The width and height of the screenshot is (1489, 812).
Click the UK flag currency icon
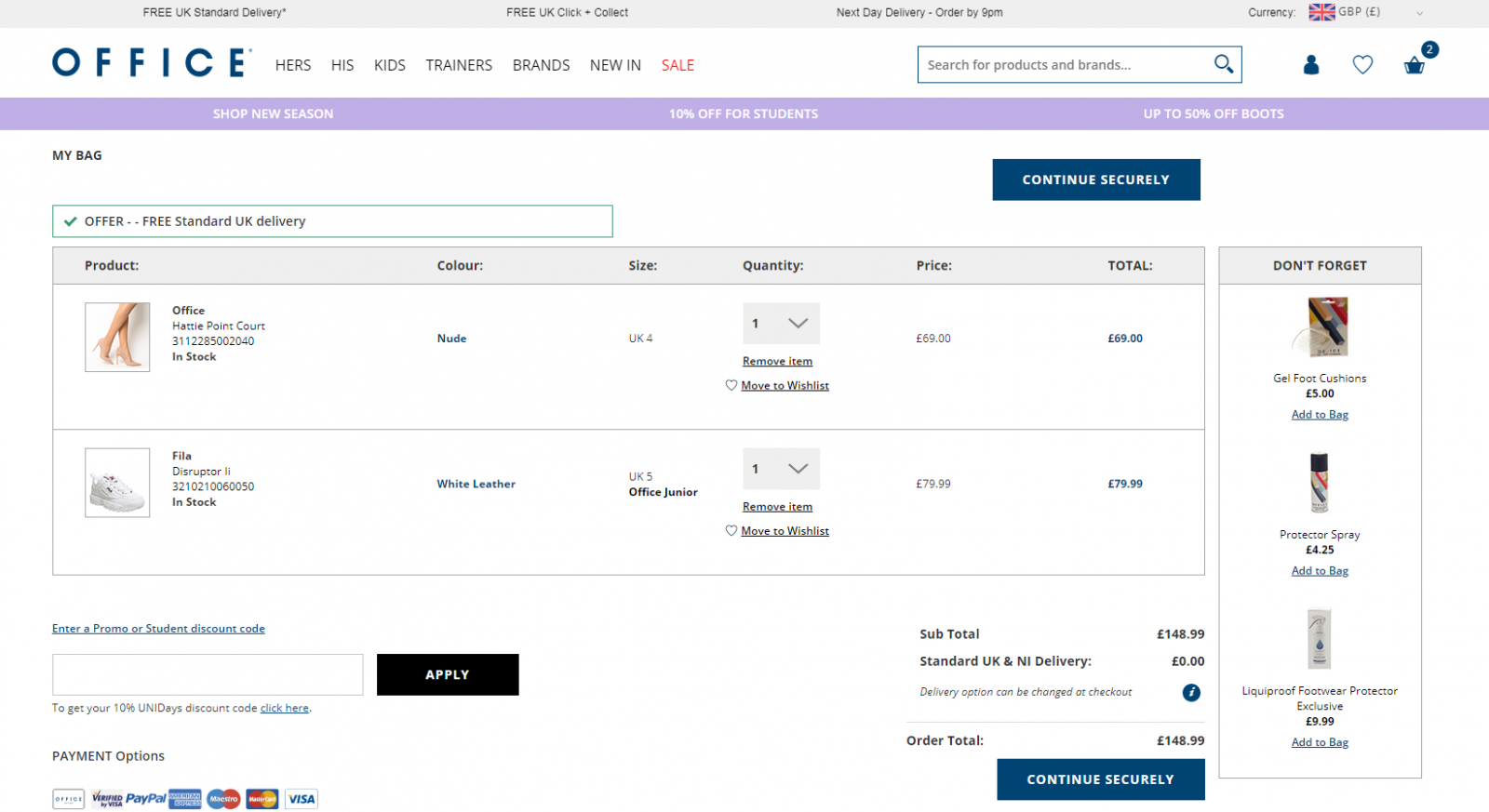coord(1321,12)
